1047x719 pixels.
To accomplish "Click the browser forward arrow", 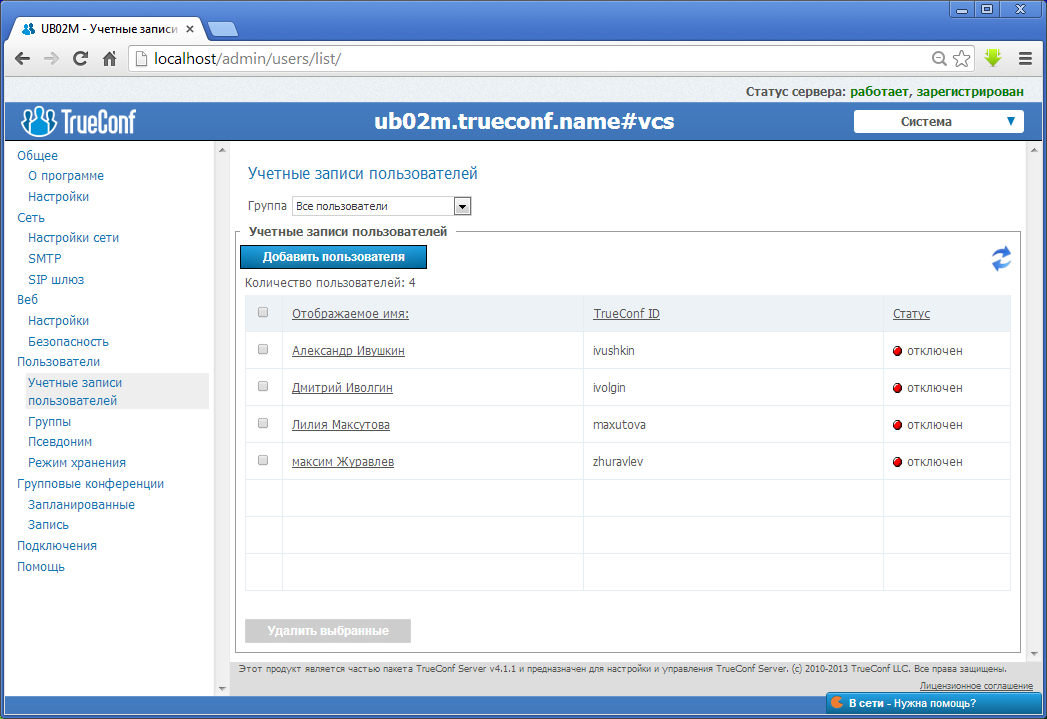I will 51,59.
